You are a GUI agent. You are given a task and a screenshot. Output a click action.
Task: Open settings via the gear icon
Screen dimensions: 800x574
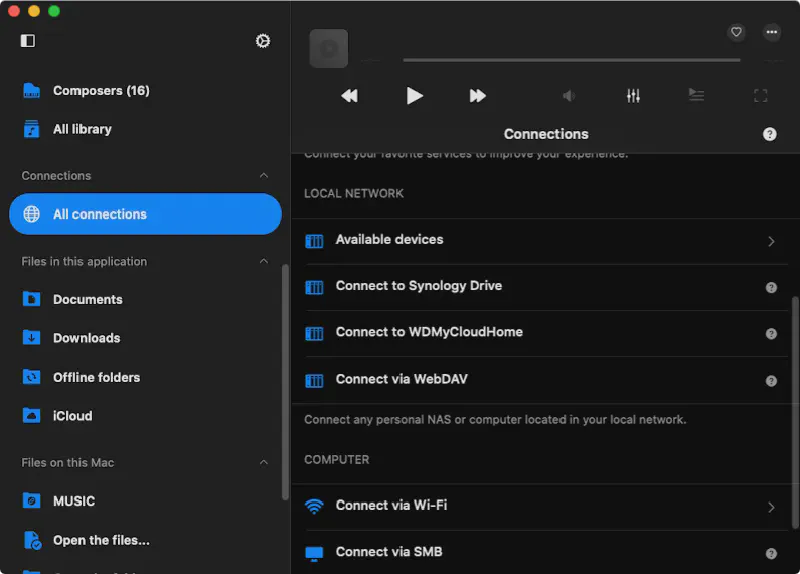[263, 41]
